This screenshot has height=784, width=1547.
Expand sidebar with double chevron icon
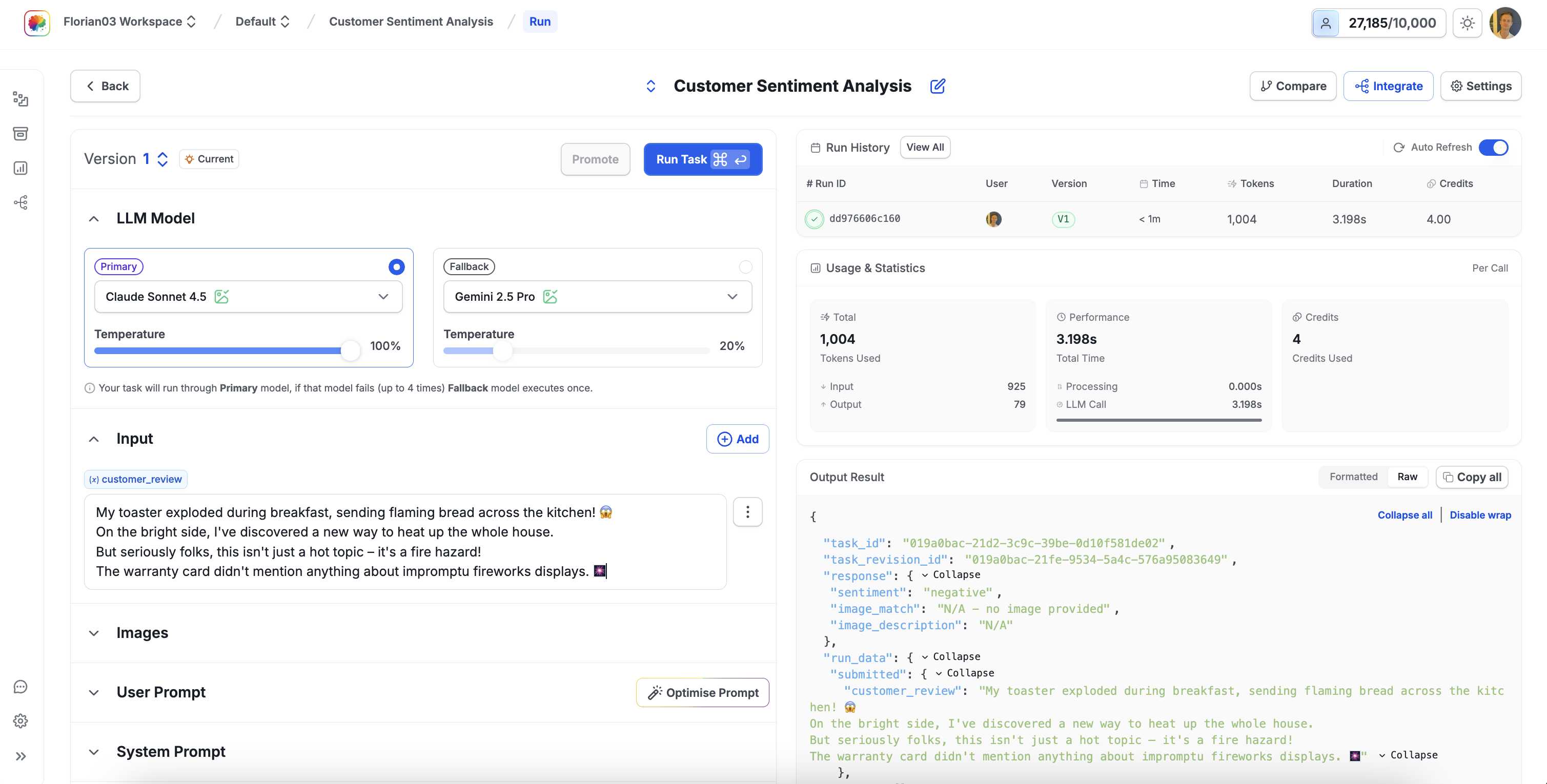[x=21, y=756]
